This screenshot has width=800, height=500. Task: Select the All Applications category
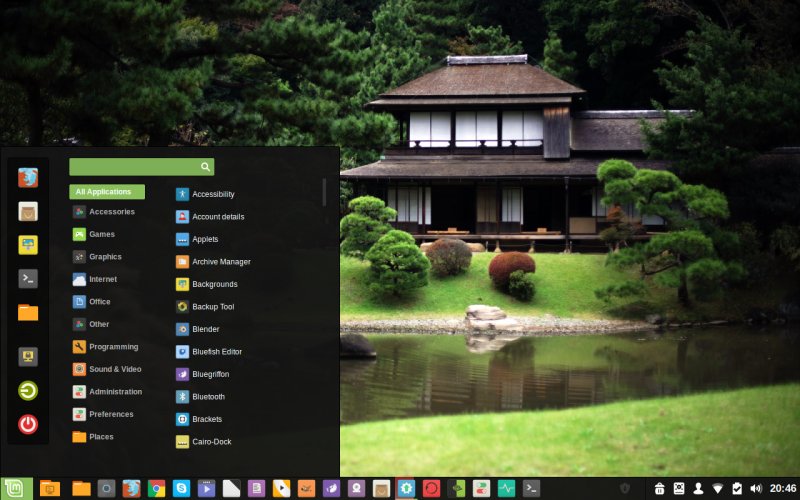coord(107,191)
